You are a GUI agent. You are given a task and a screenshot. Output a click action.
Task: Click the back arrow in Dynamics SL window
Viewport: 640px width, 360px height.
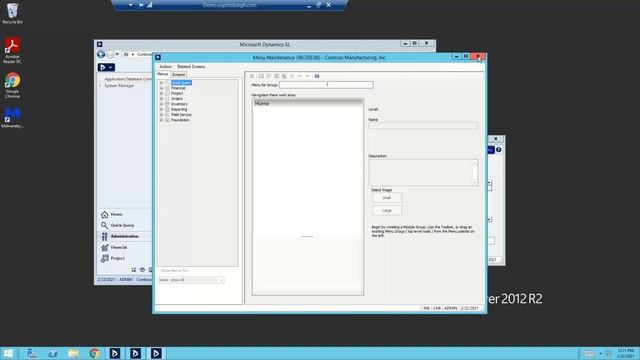[101, 54]
